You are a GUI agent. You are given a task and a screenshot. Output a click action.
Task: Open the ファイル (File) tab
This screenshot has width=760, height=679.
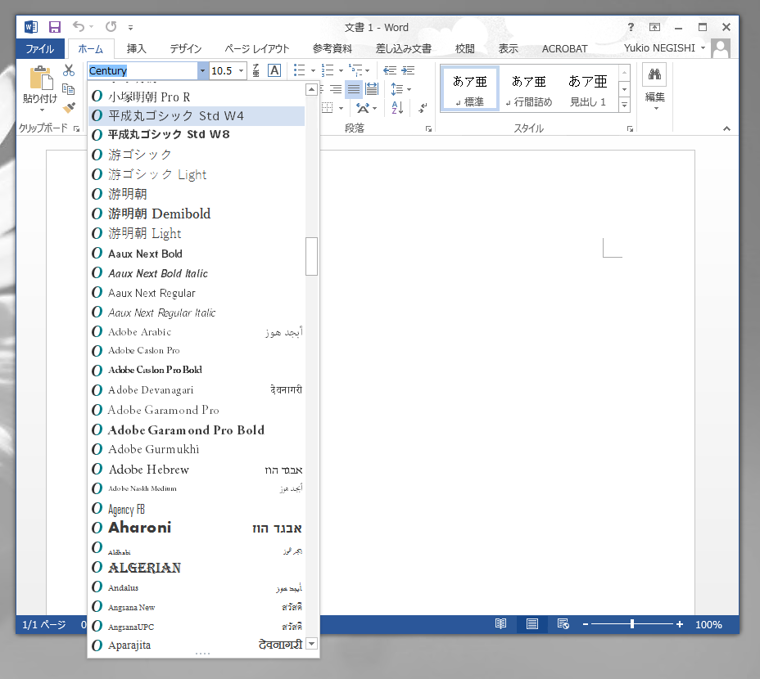[40, 48]
